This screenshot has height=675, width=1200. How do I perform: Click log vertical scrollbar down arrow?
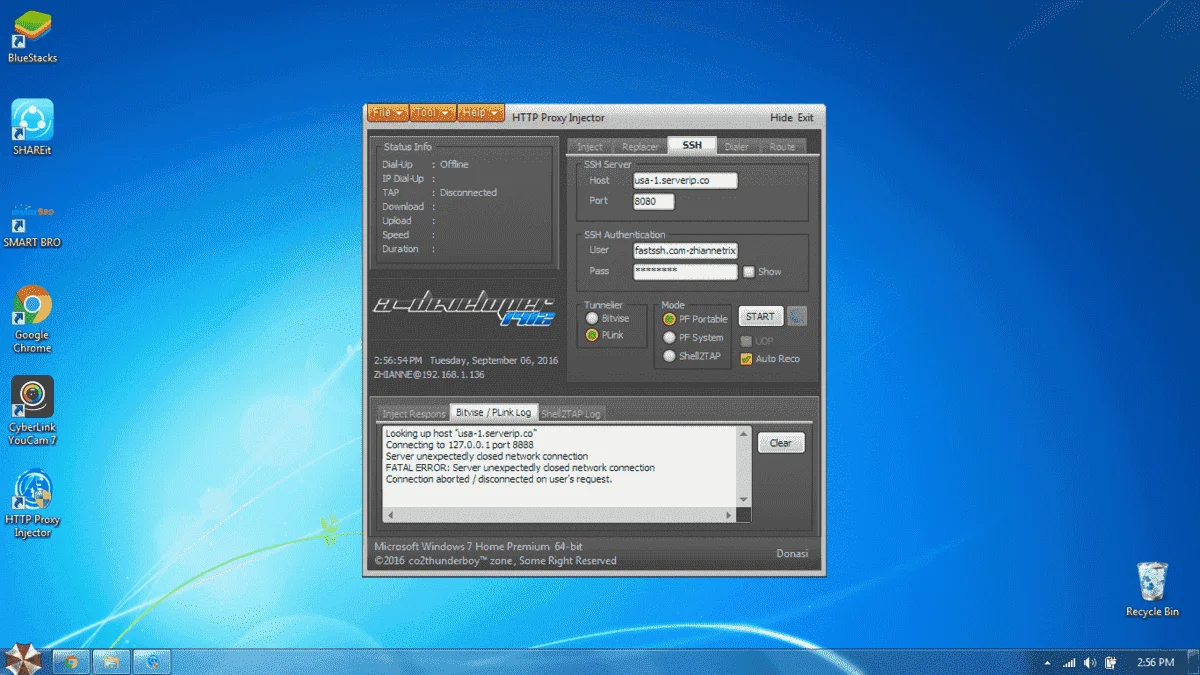[743, 500]
